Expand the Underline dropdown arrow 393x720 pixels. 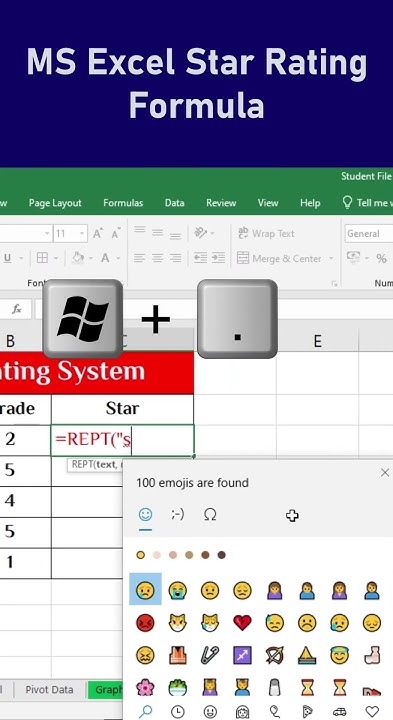click(x=21, y=259)
